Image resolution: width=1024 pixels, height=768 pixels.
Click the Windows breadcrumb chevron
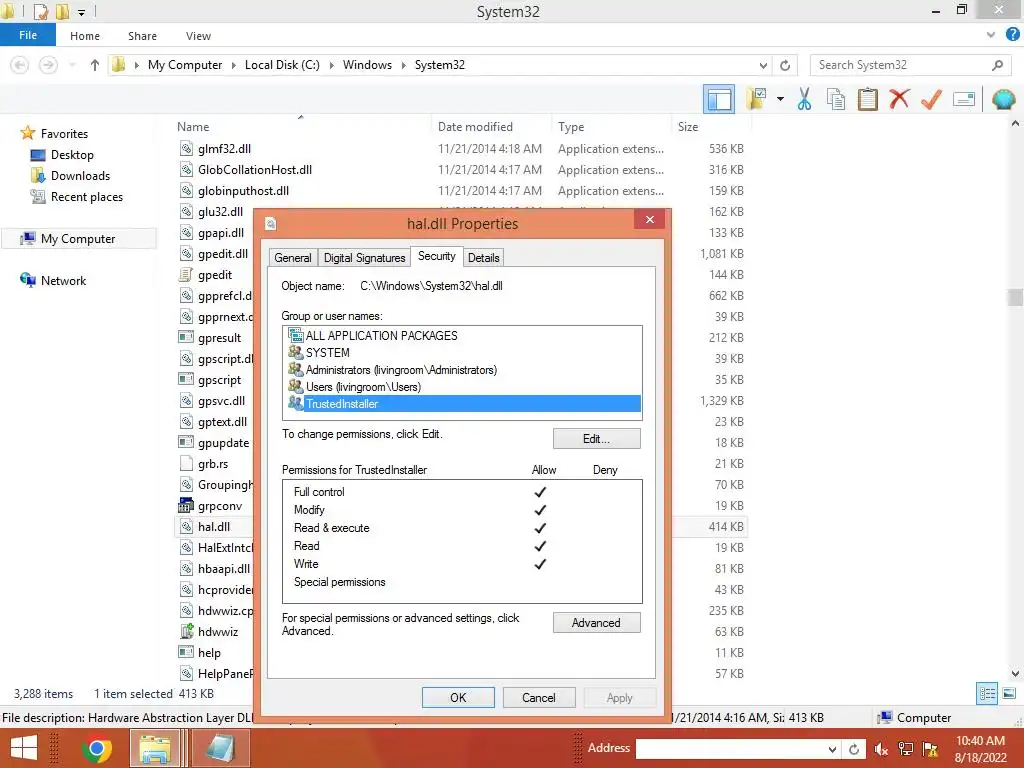(x=403, y=65)
